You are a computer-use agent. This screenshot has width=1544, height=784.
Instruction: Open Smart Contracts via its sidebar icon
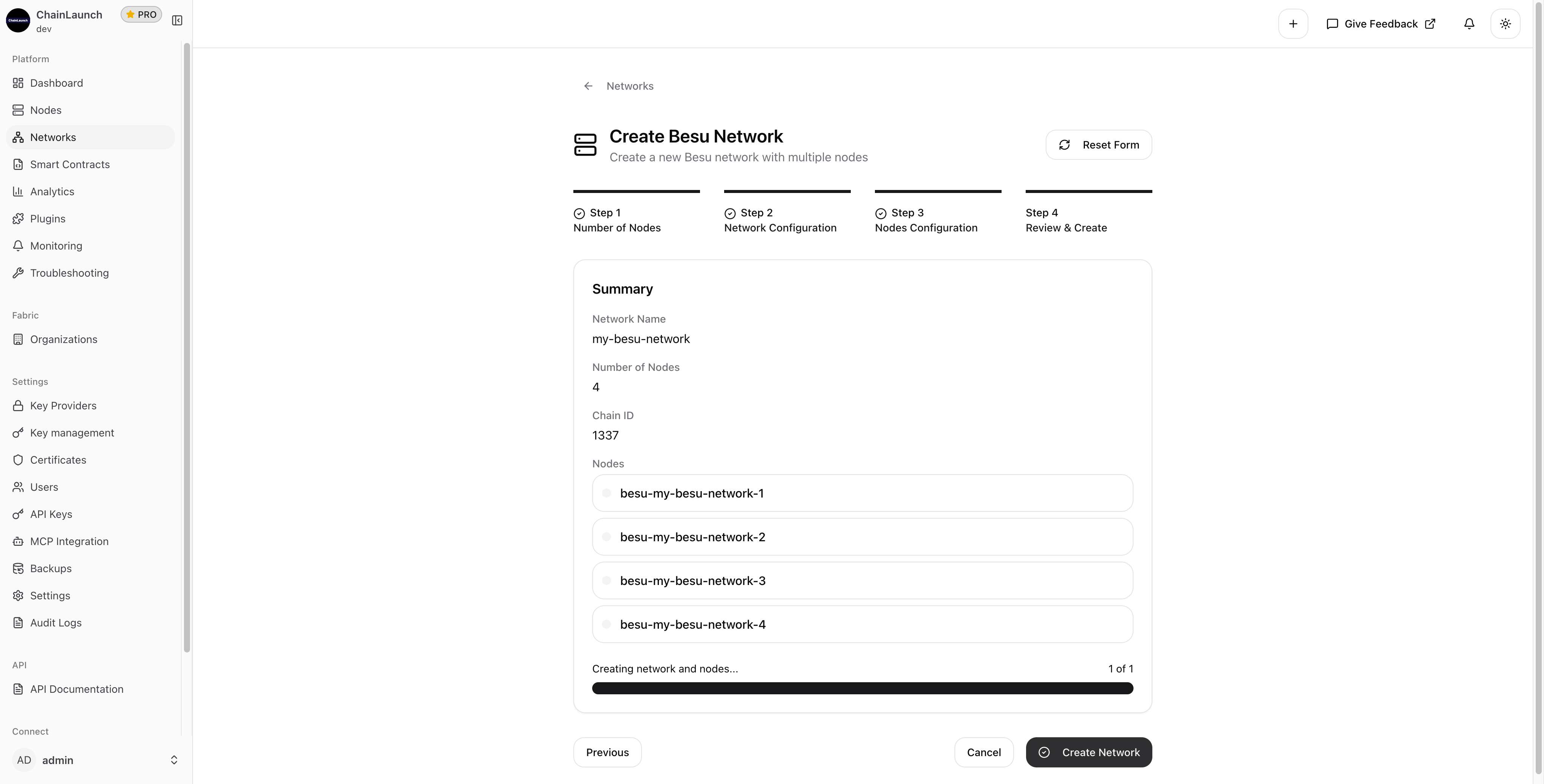pos(18,164)
